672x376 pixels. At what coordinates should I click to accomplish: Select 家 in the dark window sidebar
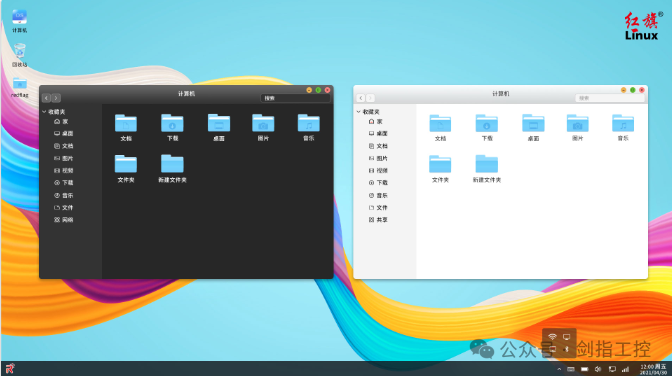(x=61, y=122)
